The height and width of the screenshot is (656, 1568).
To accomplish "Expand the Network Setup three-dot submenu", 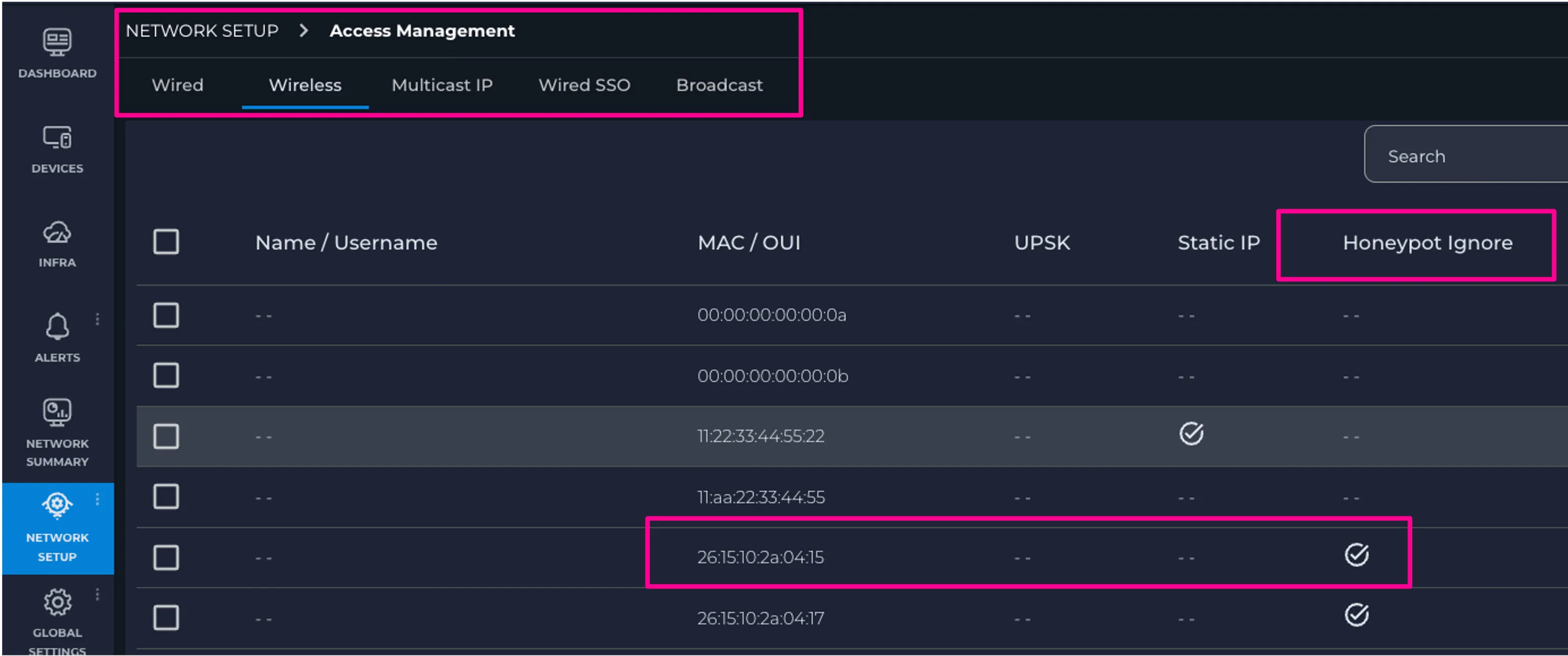I will click(97, 500).
